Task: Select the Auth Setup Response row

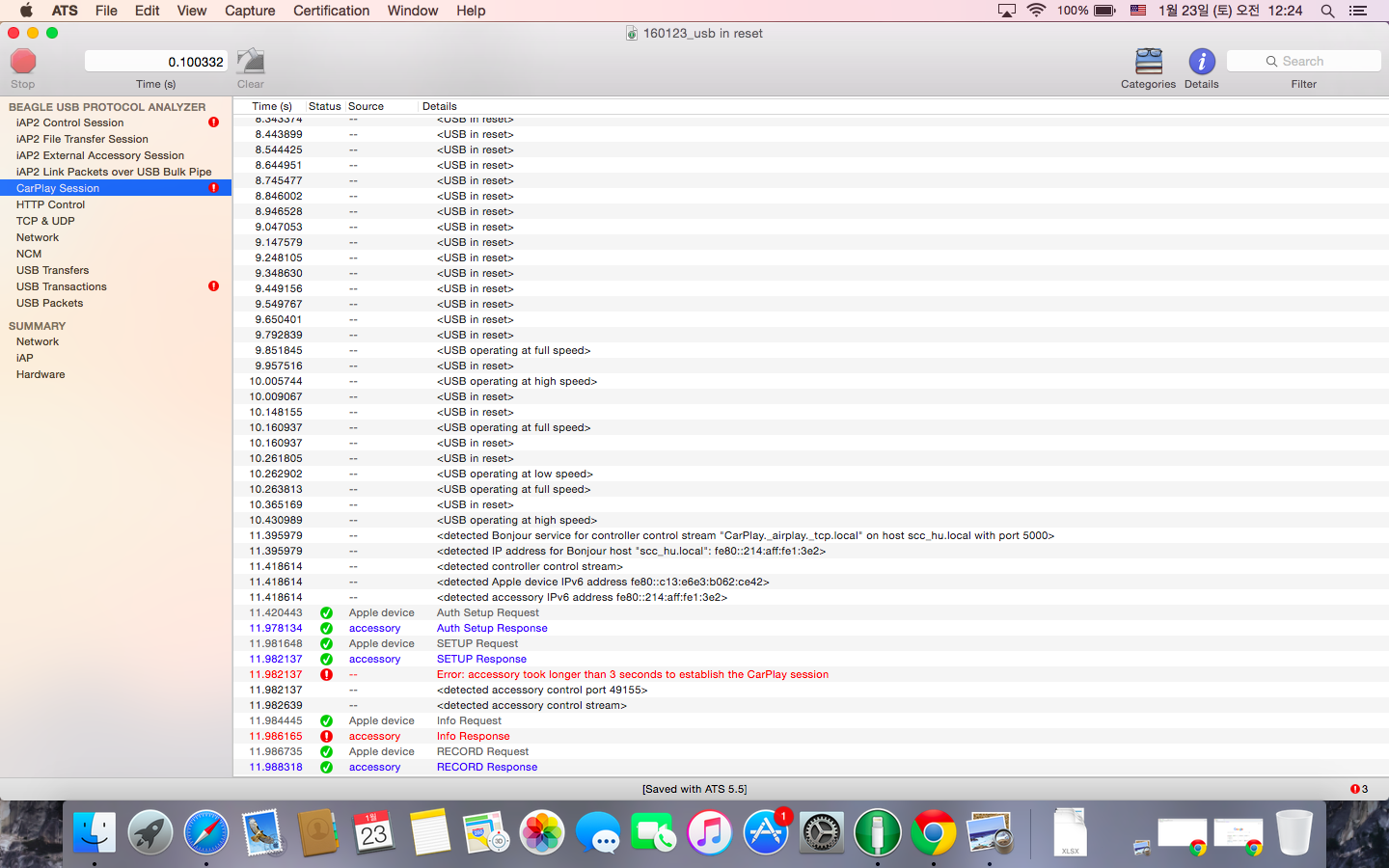Action: pos(810,628)
